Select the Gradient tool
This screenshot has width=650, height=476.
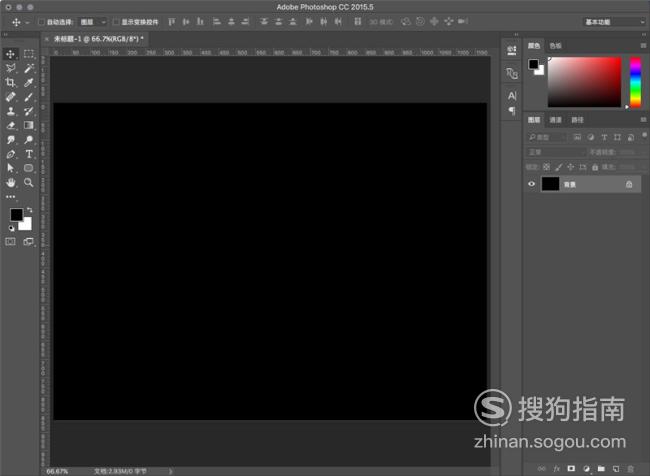coord(29,125)
